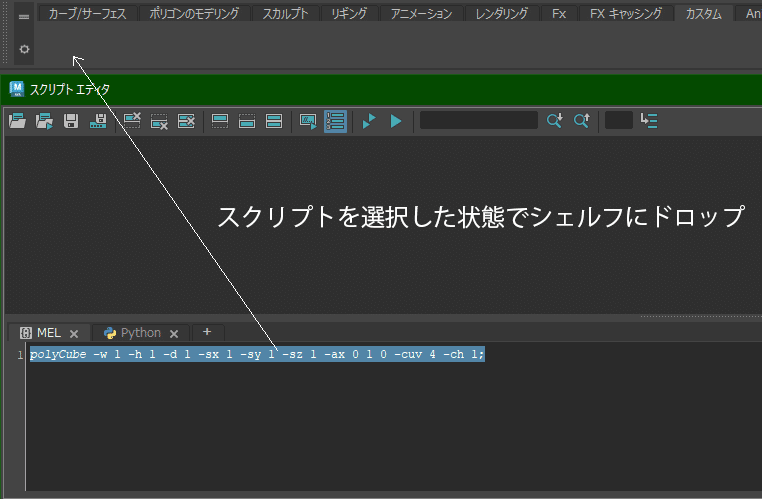Switch to アニメーション shelf tab

click(x=421, y=14)
